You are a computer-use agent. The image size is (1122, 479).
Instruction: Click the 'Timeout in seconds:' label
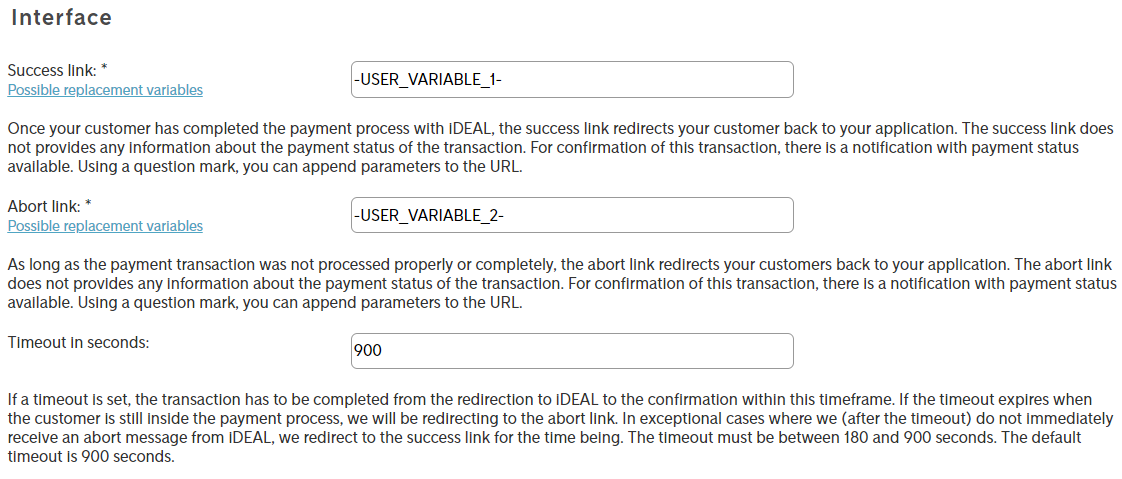pos(78,342)
